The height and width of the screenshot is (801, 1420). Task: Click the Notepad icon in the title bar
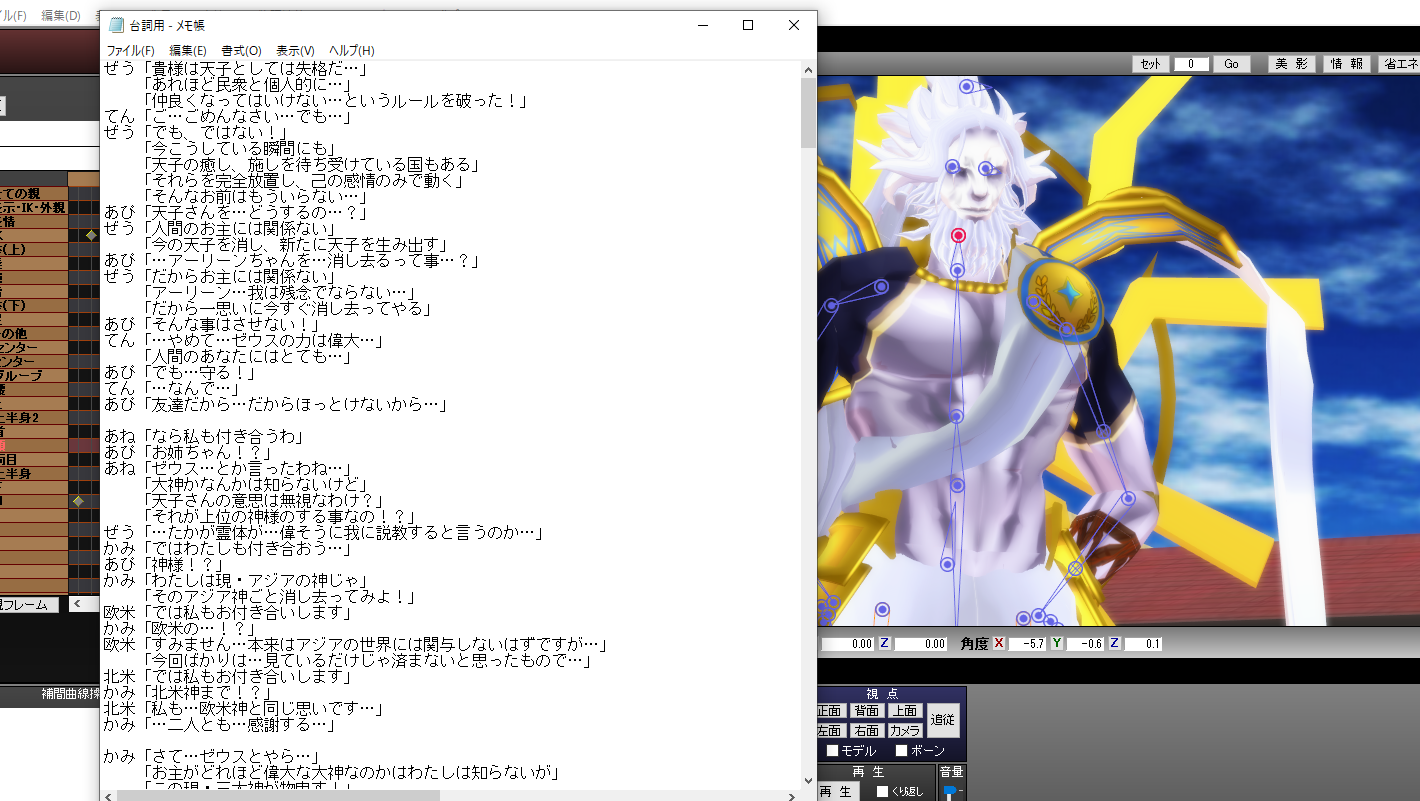click(117, 25)
